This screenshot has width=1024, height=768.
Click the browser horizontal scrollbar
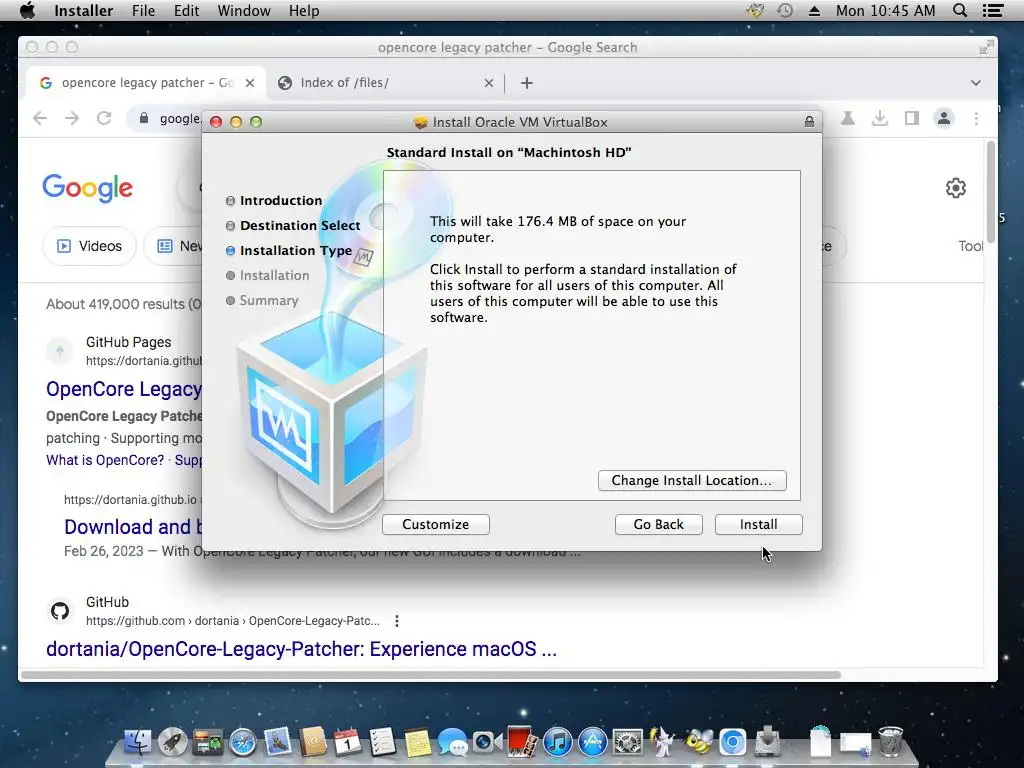point(430,675)
